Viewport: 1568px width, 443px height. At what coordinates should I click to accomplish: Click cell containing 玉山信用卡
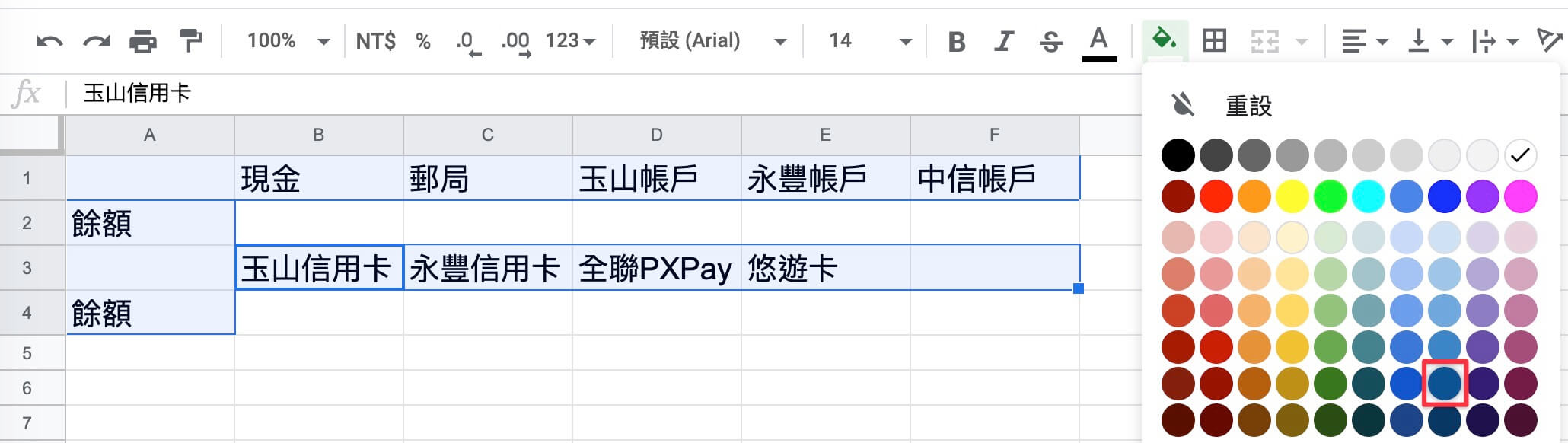coord(319,268)
